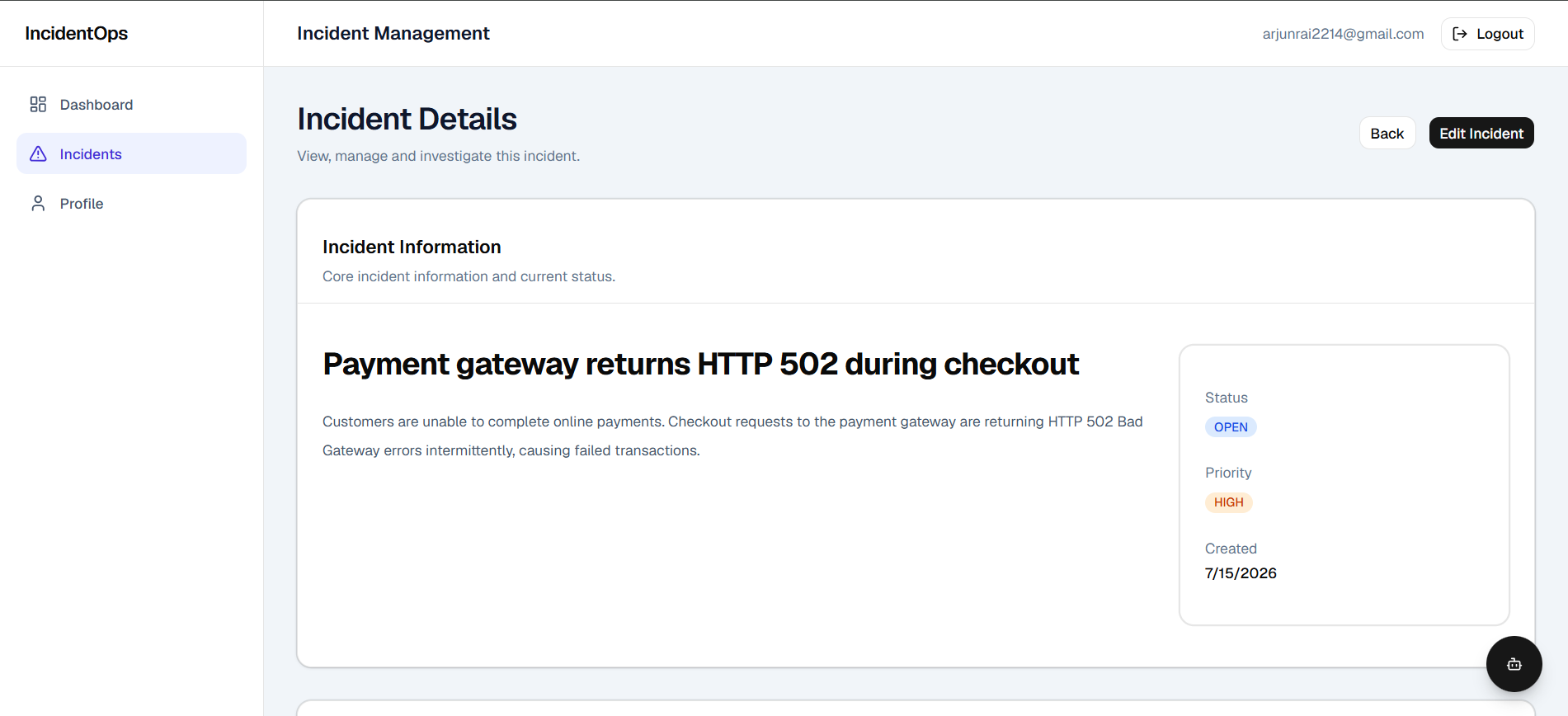This screenshot has width=1568, height=716.
Task: Select Incidents in the sidebar
Action: point(132,153)
